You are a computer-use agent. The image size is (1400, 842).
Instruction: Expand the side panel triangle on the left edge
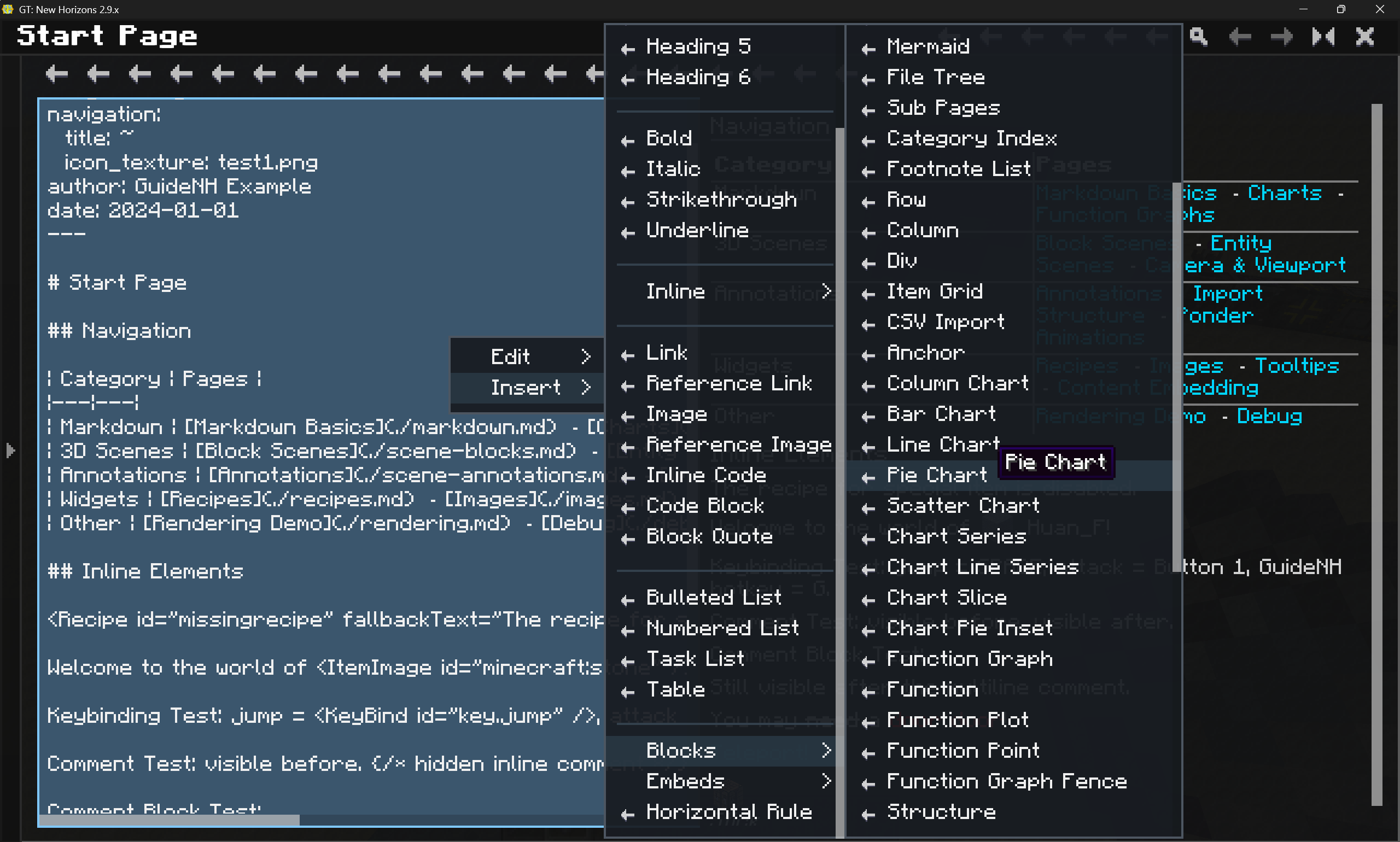pyautogui.click(x=10, y=451)
